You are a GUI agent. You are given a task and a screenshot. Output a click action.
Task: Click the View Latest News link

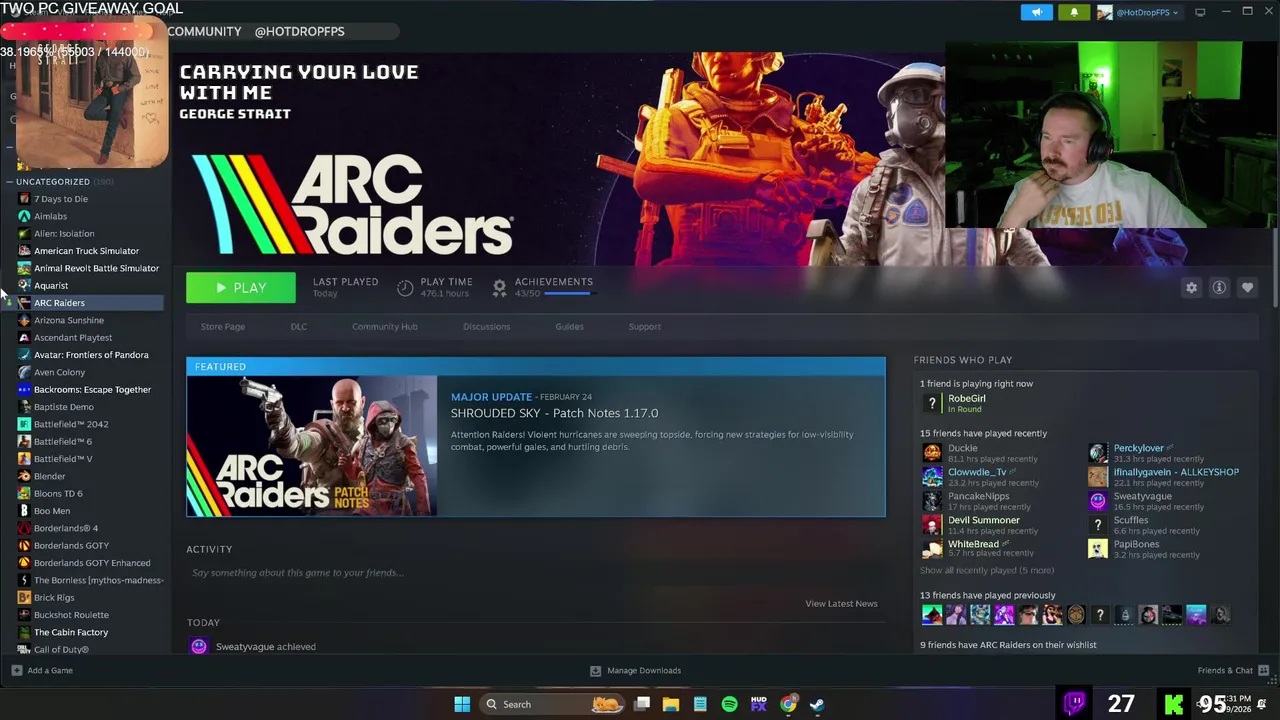(841, 604)
